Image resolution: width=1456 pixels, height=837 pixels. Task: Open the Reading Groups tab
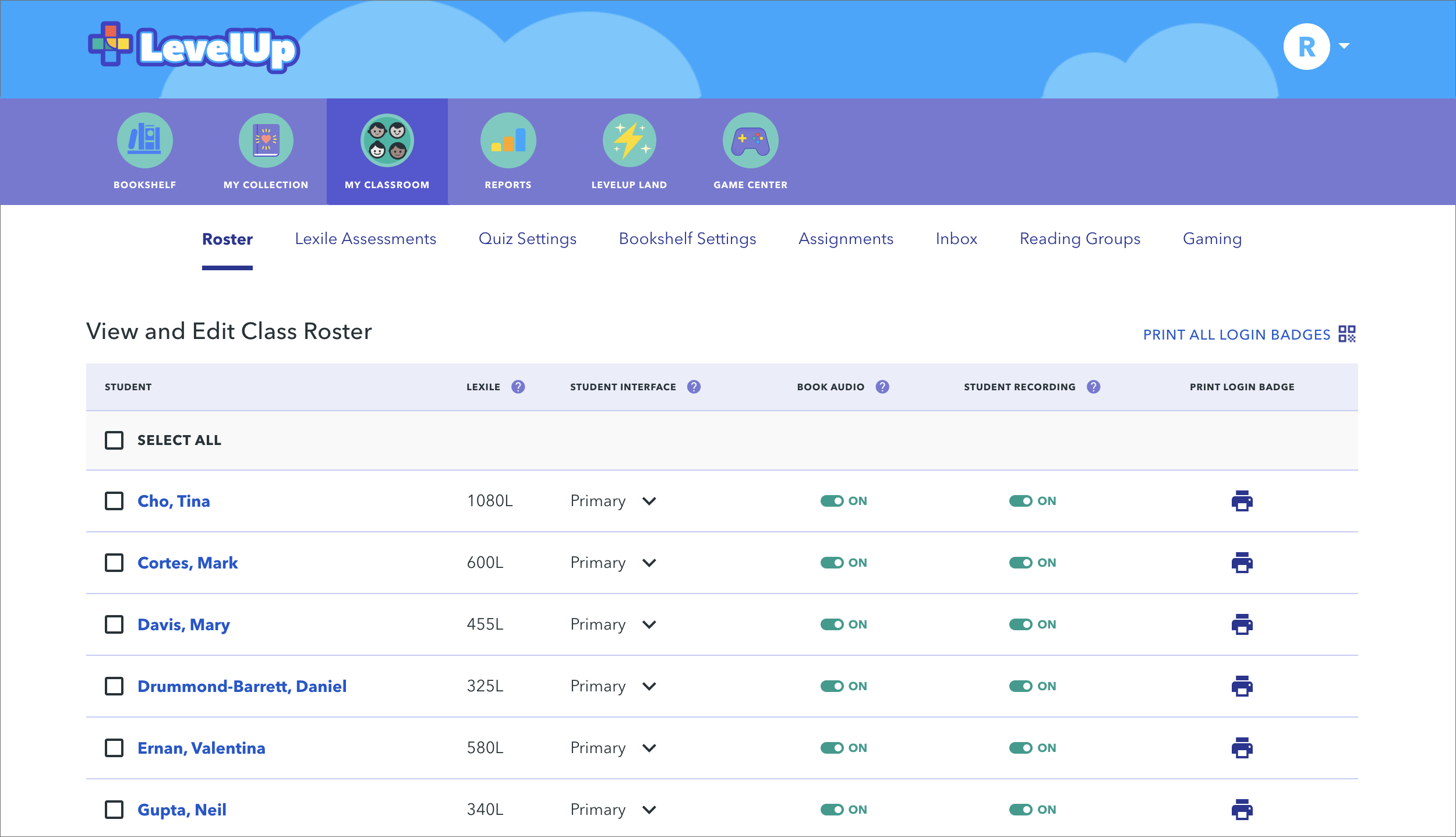click(x=1080, y=239)
